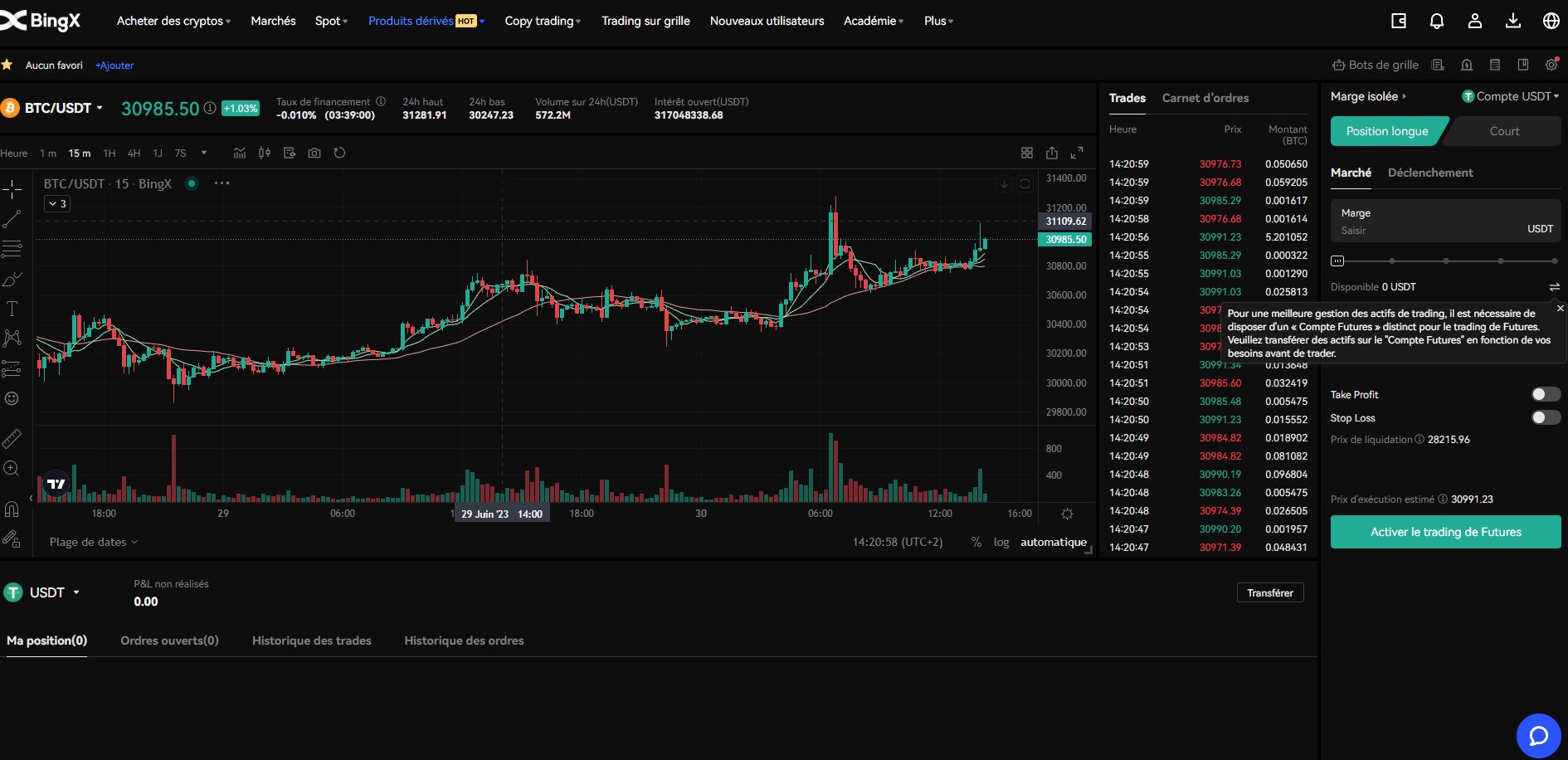This screenshot has height=760, width=1568.
Task: Switch the chart grid layout
Action: [1027, 153]
